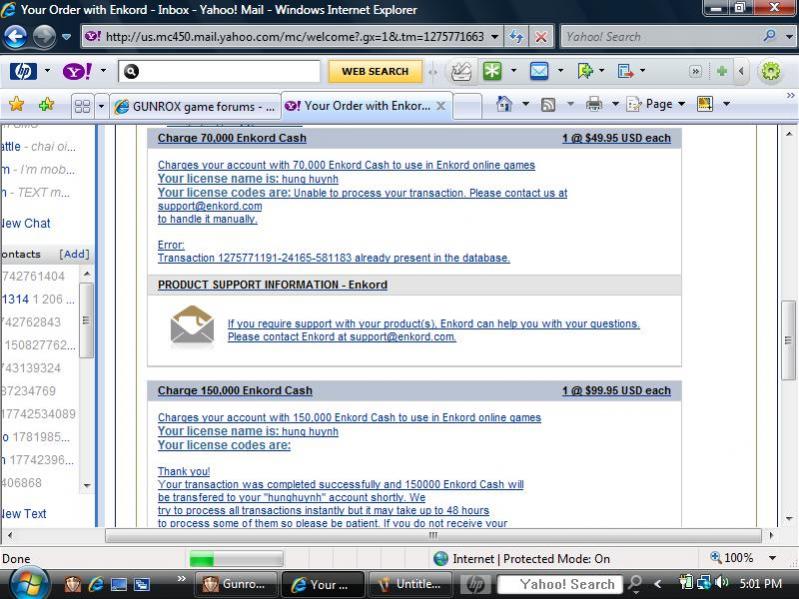Open the Quick Tabs grid view
Image resolution: width=799 pixels, height=599 pixels.
tap(82, 105)
